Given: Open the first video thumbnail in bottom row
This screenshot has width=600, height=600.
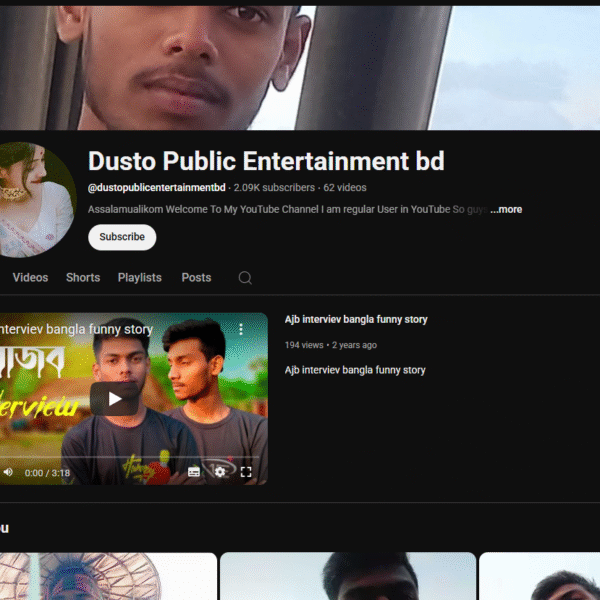Looking at the screenshot, I should click(108, 576).
